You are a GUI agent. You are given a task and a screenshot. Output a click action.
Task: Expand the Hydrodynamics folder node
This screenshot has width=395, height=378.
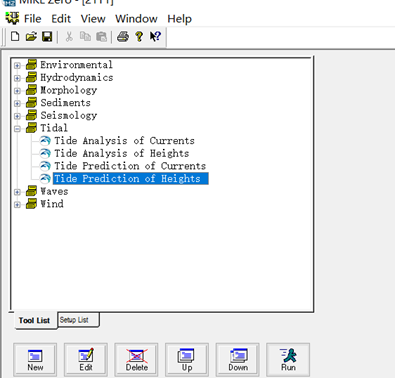[17, 78]
